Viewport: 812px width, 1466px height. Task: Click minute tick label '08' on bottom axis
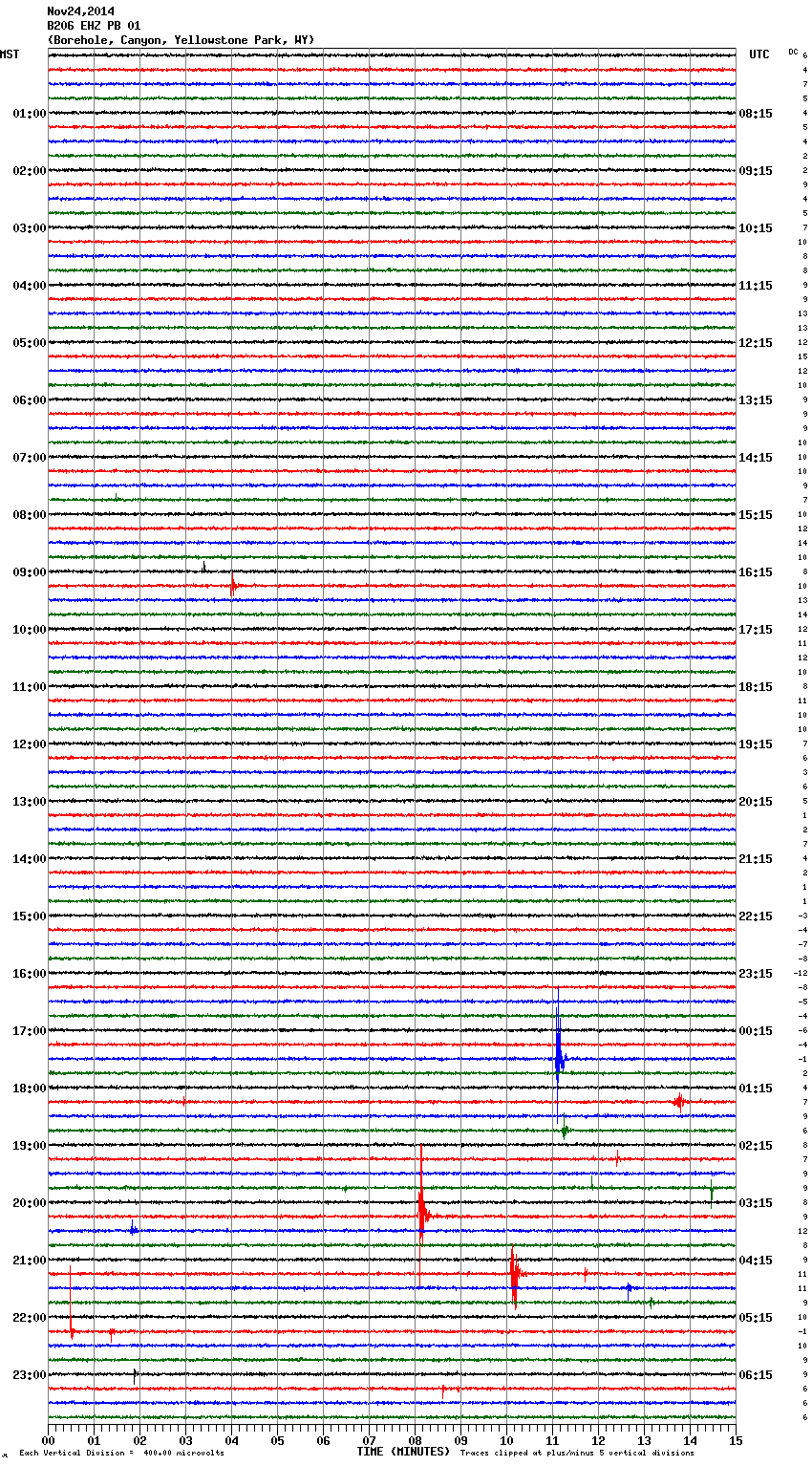[415, 1440]
